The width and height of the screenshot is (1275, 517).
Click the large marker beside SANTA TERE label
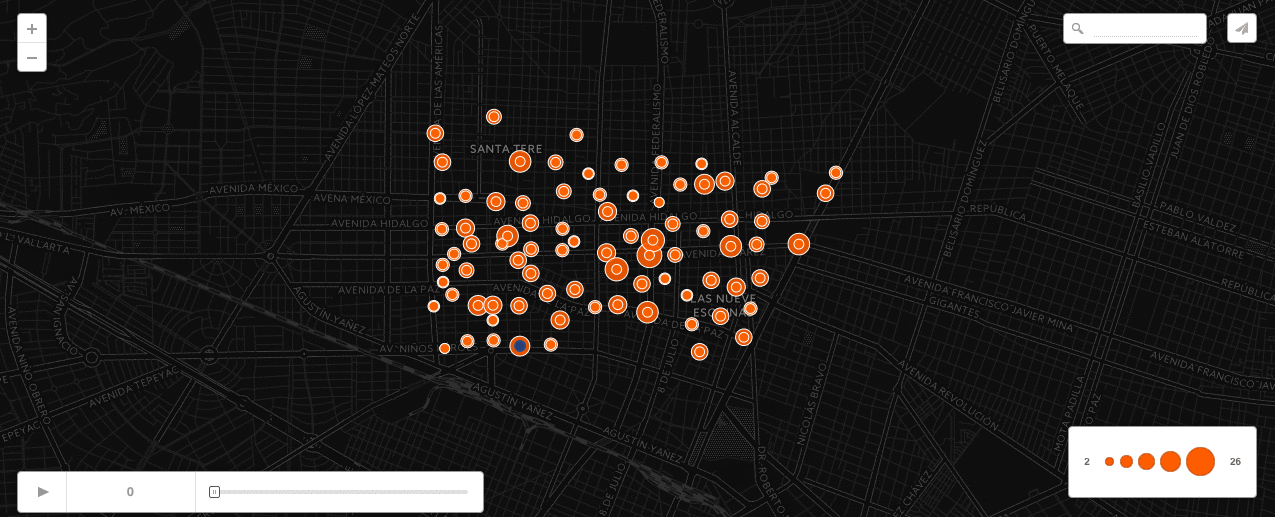coord(520,161)
